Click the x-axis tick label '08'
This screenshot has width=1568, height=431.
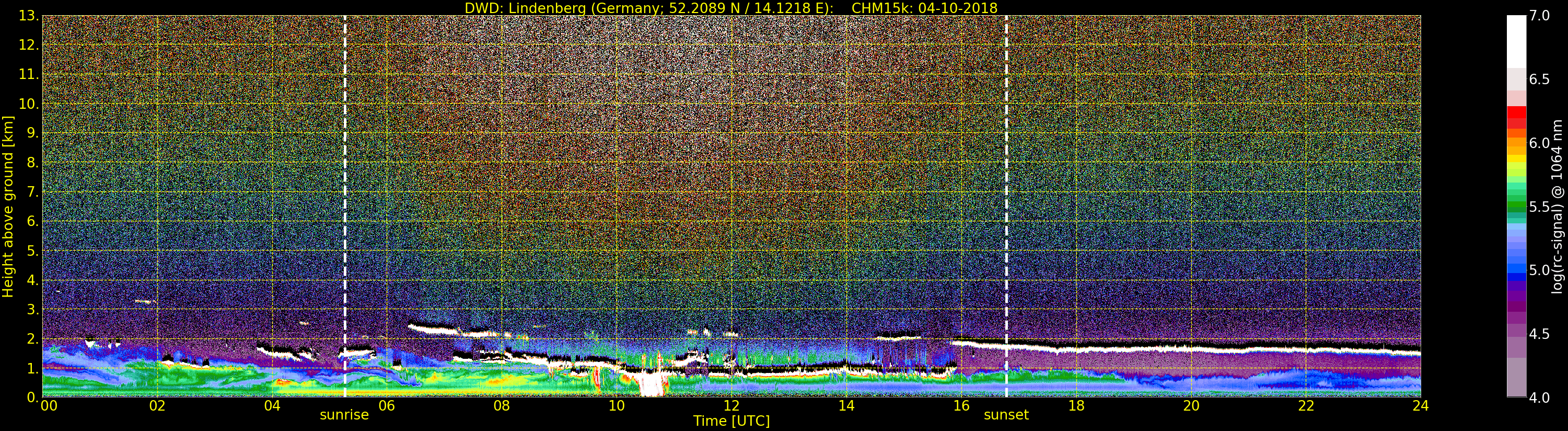point(502,406)
